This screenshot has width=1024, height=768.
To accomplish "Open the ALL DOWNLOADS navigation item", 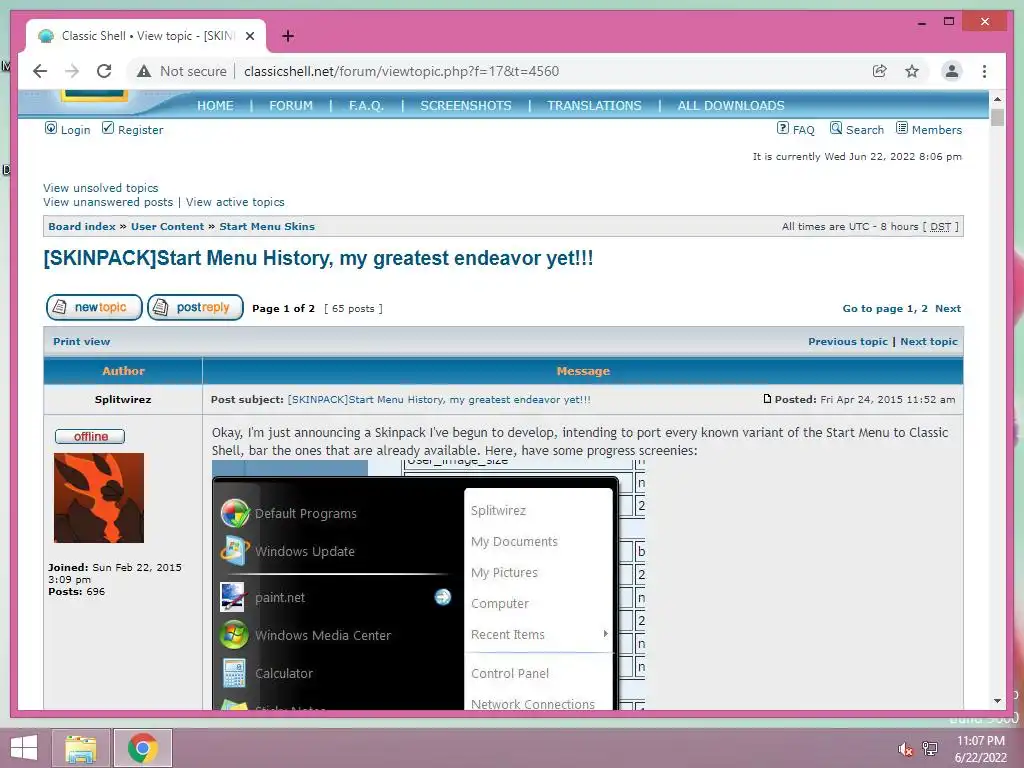I will click(x=731, y=105).
